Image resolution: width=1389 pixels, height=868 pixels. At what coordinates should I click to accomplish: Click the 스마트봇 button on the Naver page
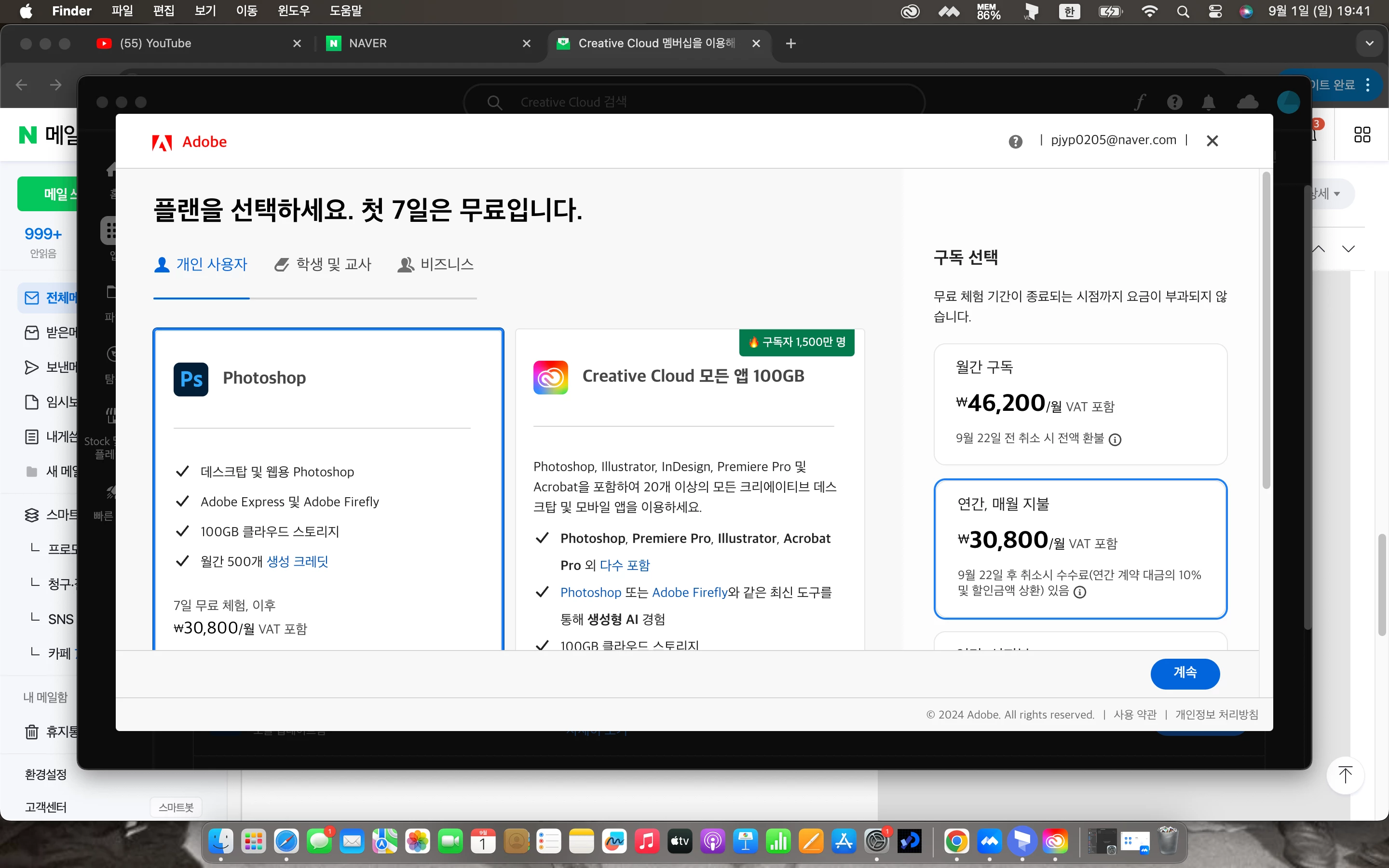(176, 807)
